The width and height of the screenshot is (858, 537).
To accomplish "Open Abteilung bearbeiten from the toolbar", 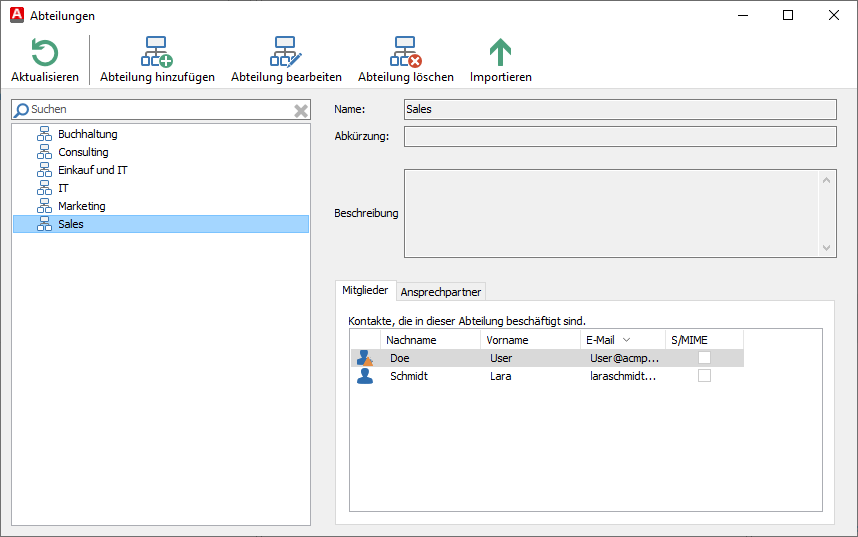I will [x=286, y=53].
